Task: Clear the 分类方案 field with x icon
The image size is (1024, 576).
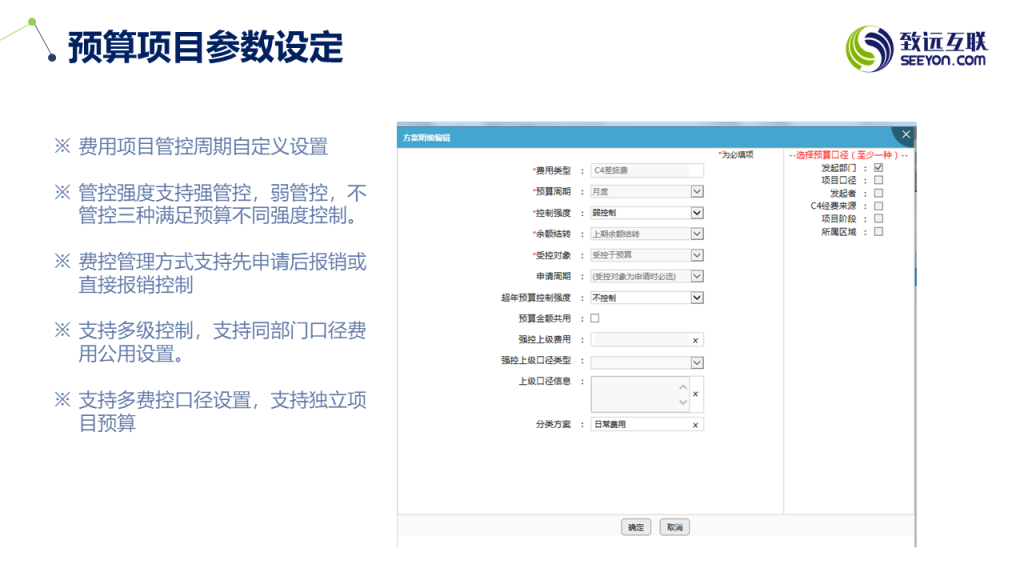Action: point(695,425)
